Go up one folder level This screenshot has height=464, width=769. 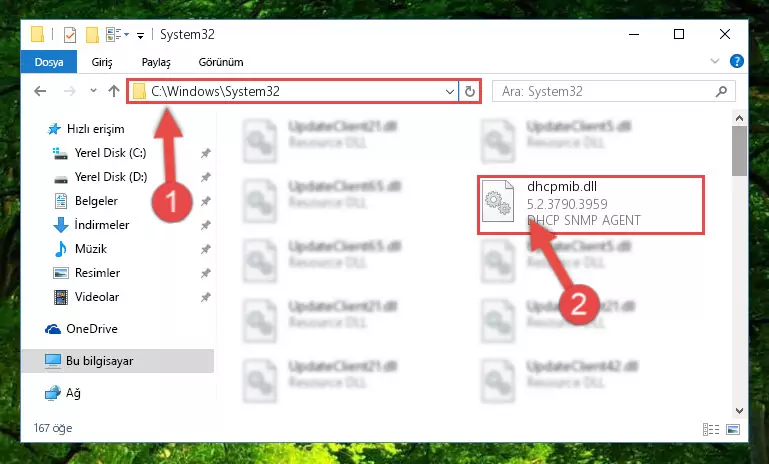(x=114, y=91)
